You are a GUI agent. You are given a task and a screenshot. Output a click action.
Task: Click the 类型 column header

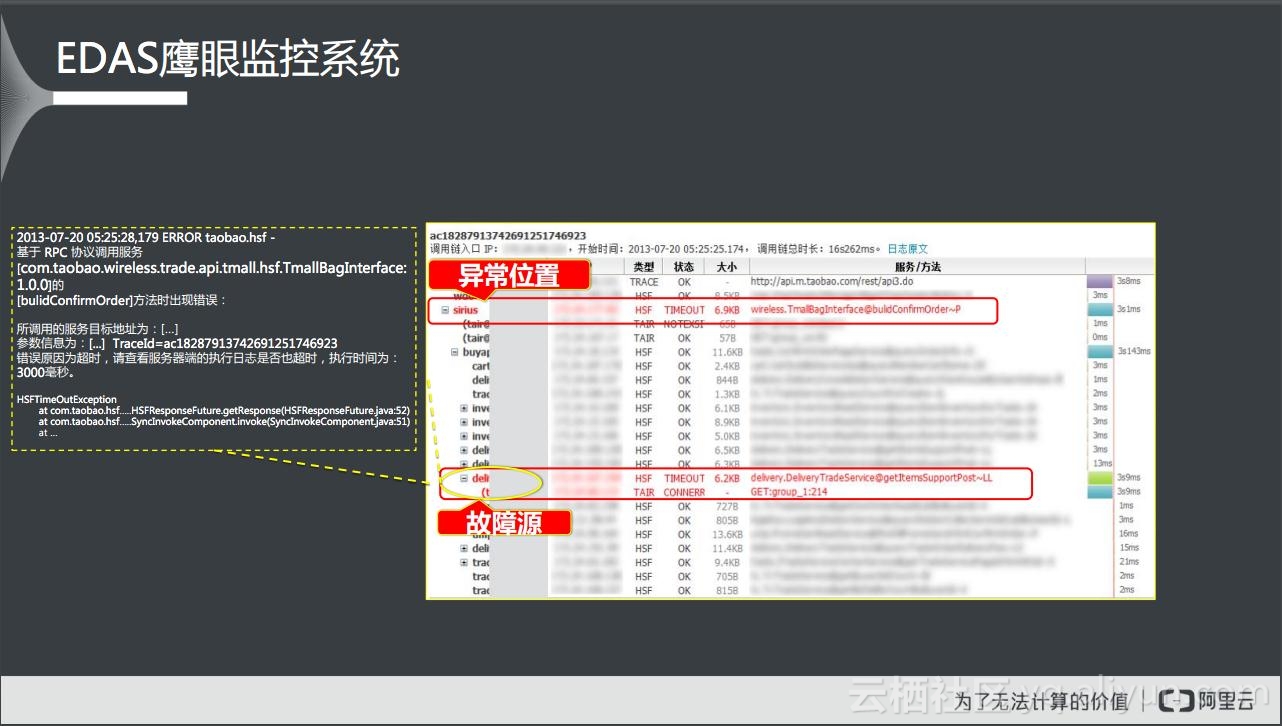pos(644,267)
